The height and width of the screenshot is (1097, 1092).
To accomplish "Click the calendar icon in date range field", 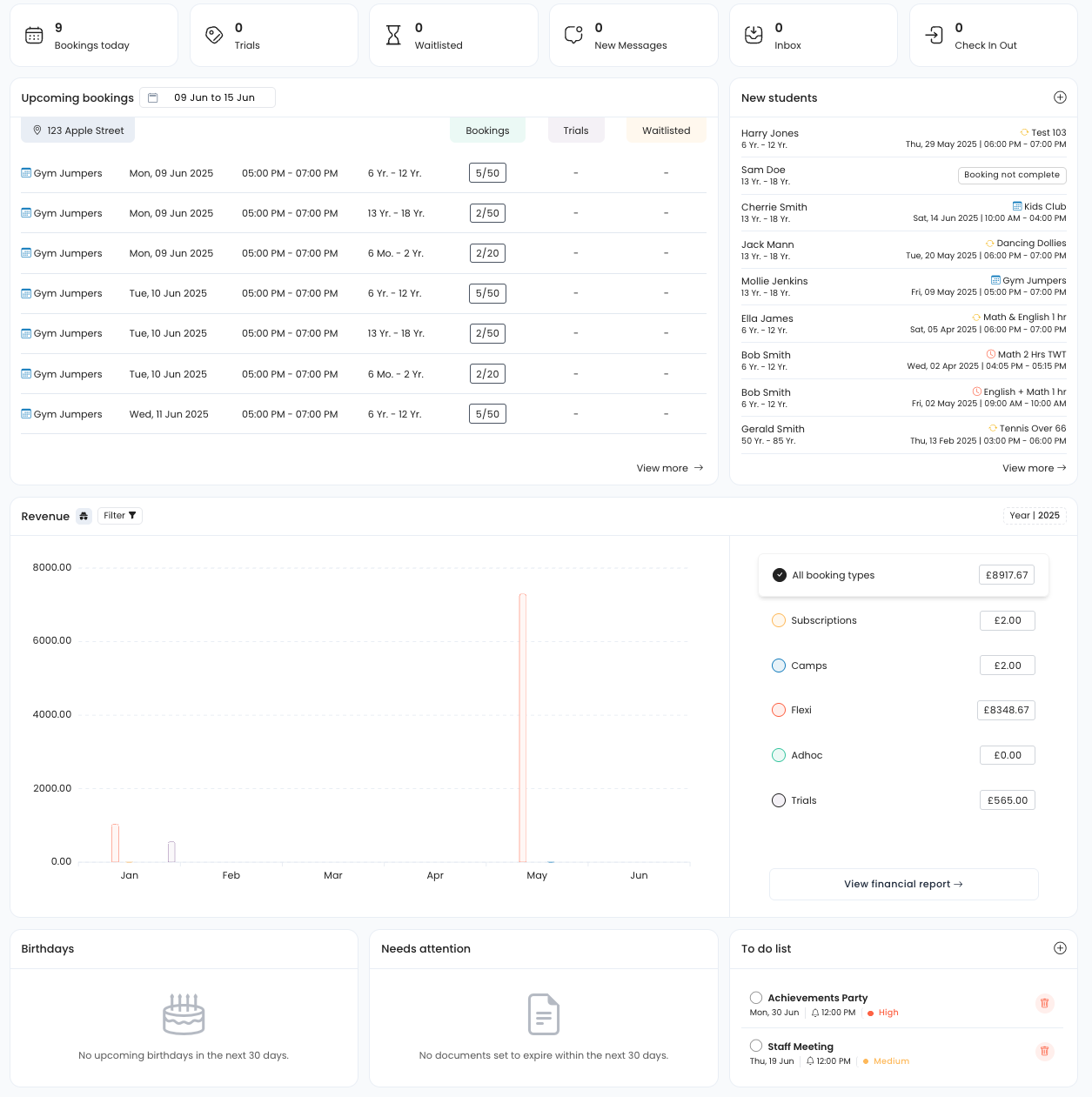I will [x=153, y=97].
